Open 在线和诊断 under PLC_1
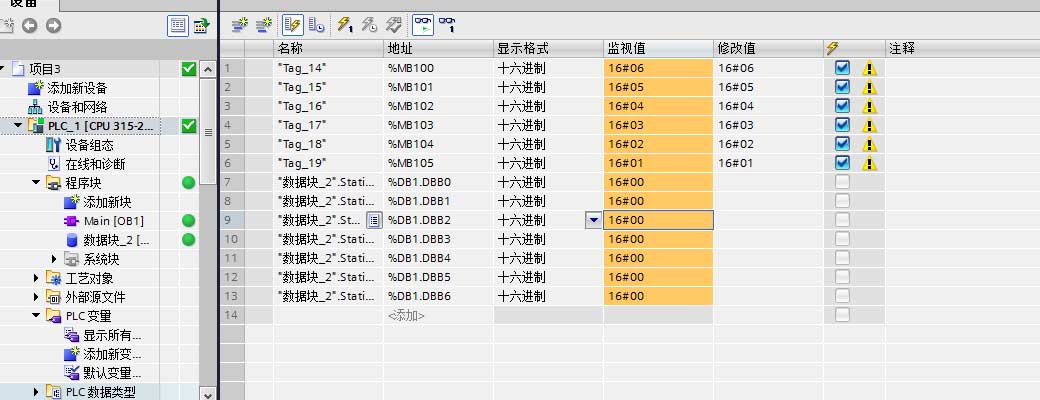Image resolution: width=1040 pixels, height=400 pixels. 95,164
